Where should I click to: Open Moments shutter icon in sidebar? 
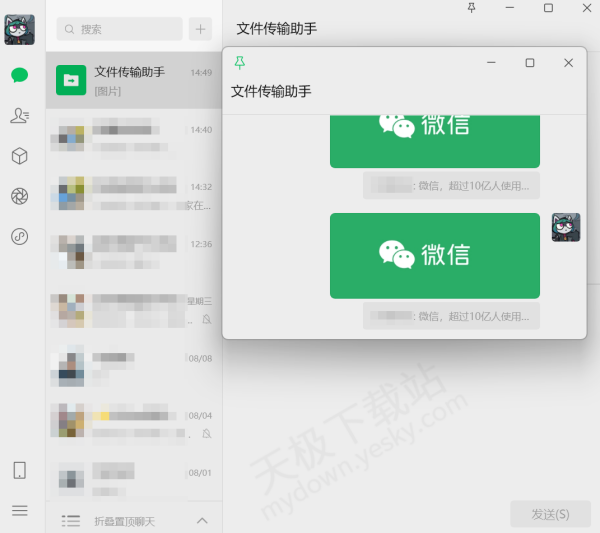tap(20, 196)
